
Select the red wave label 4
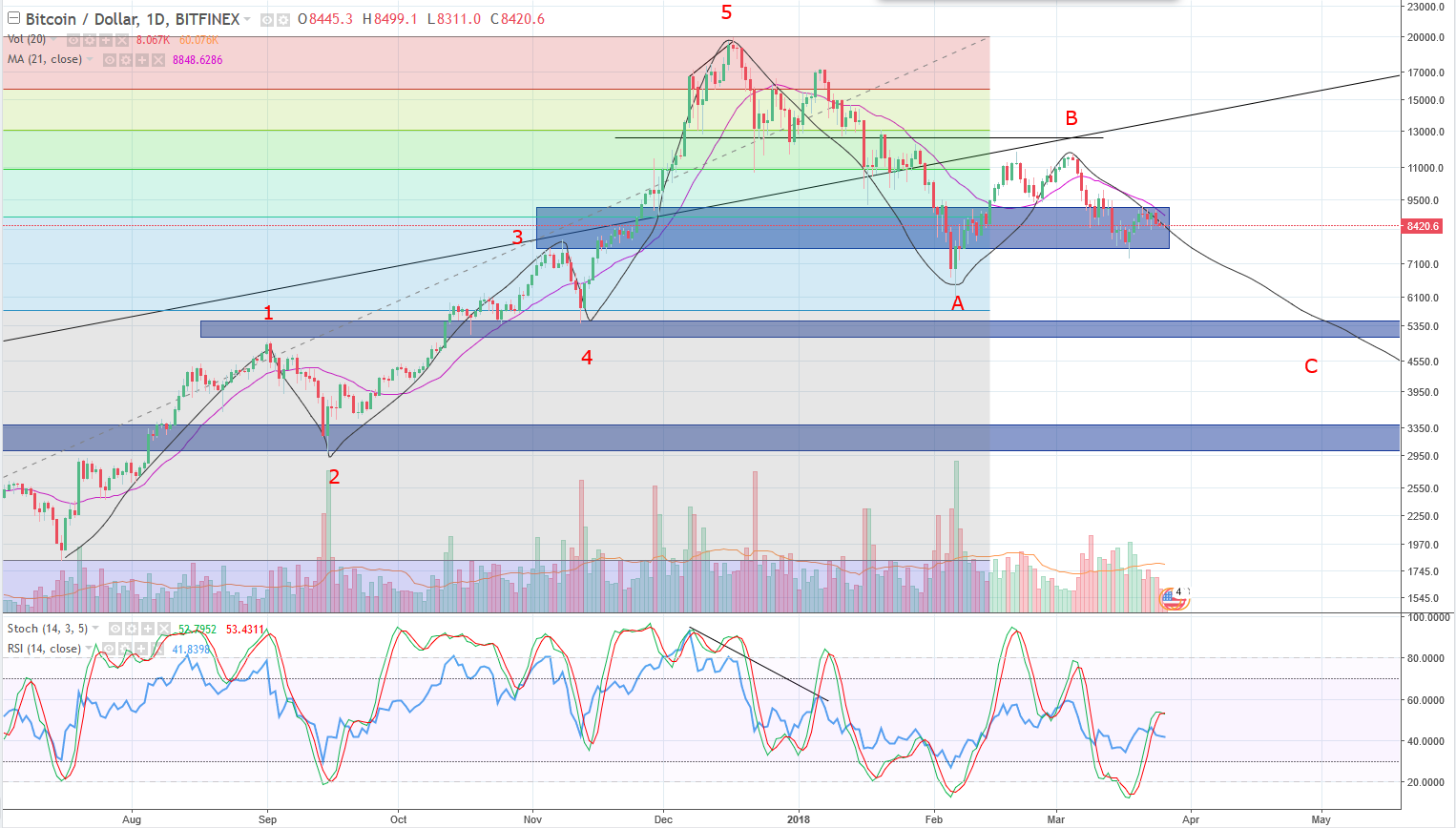point(587,358)
